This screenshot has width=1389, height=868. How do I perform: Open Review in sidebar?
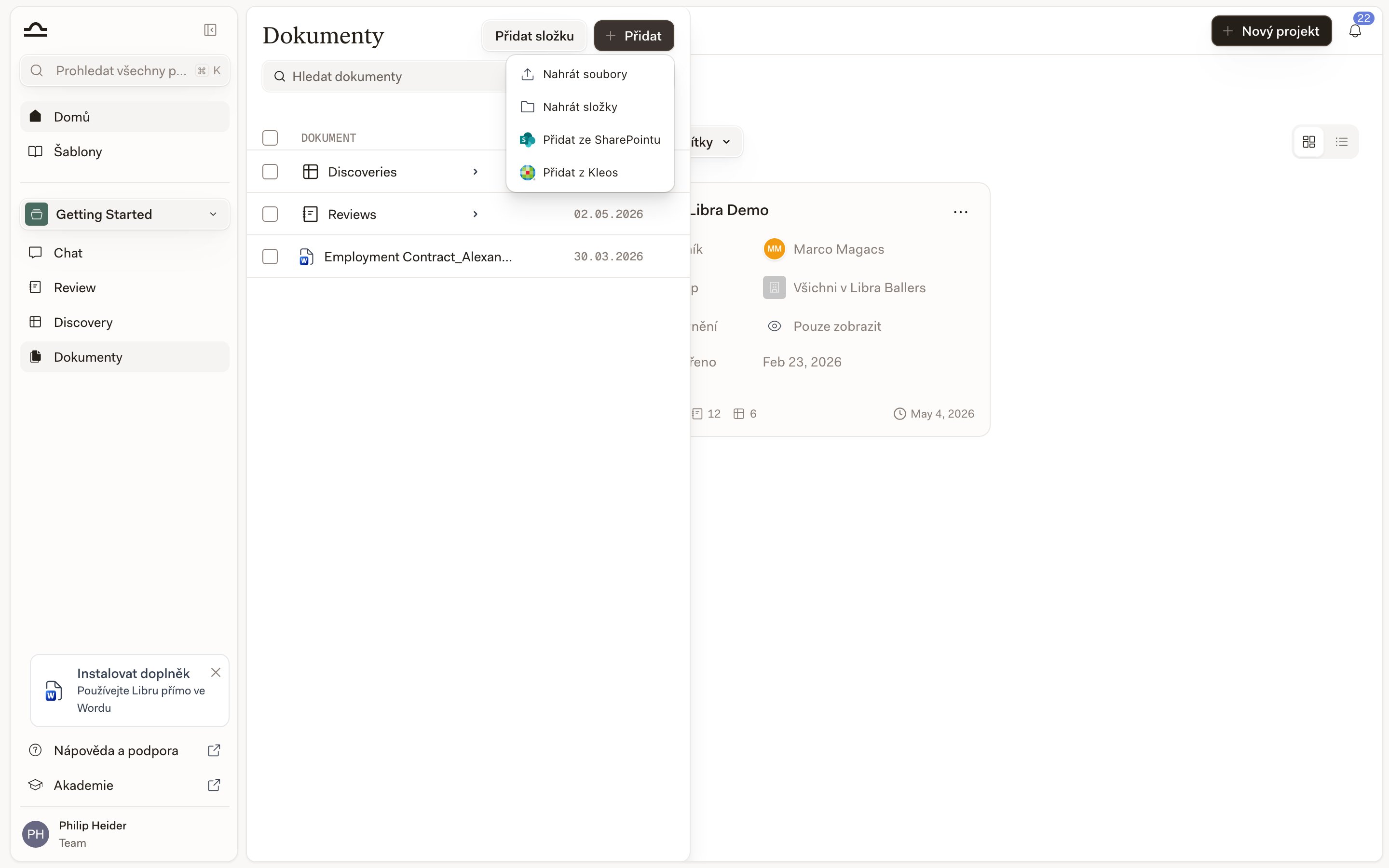coord(124,287)
